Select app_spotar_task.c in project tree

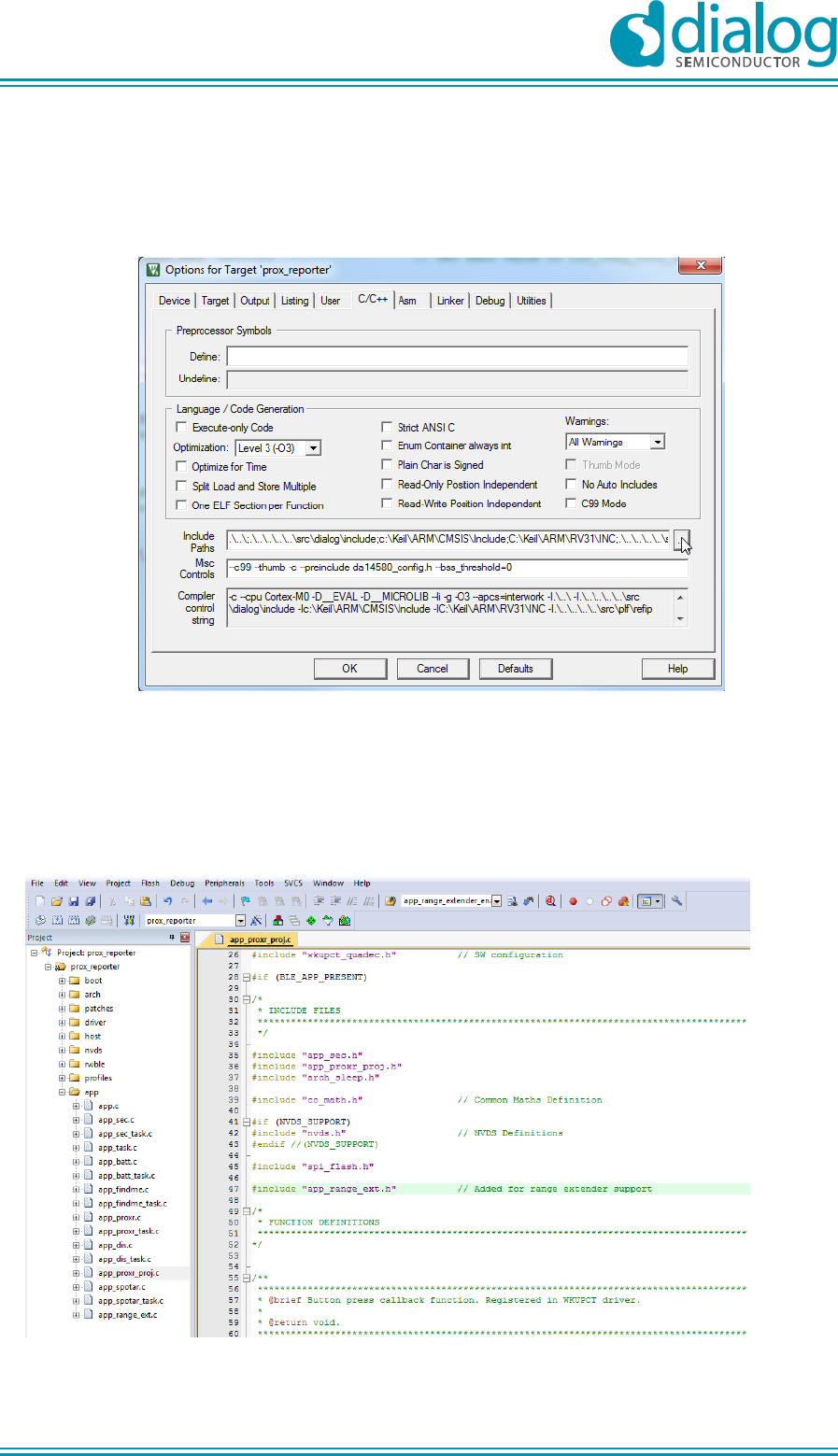[131, 1301]
